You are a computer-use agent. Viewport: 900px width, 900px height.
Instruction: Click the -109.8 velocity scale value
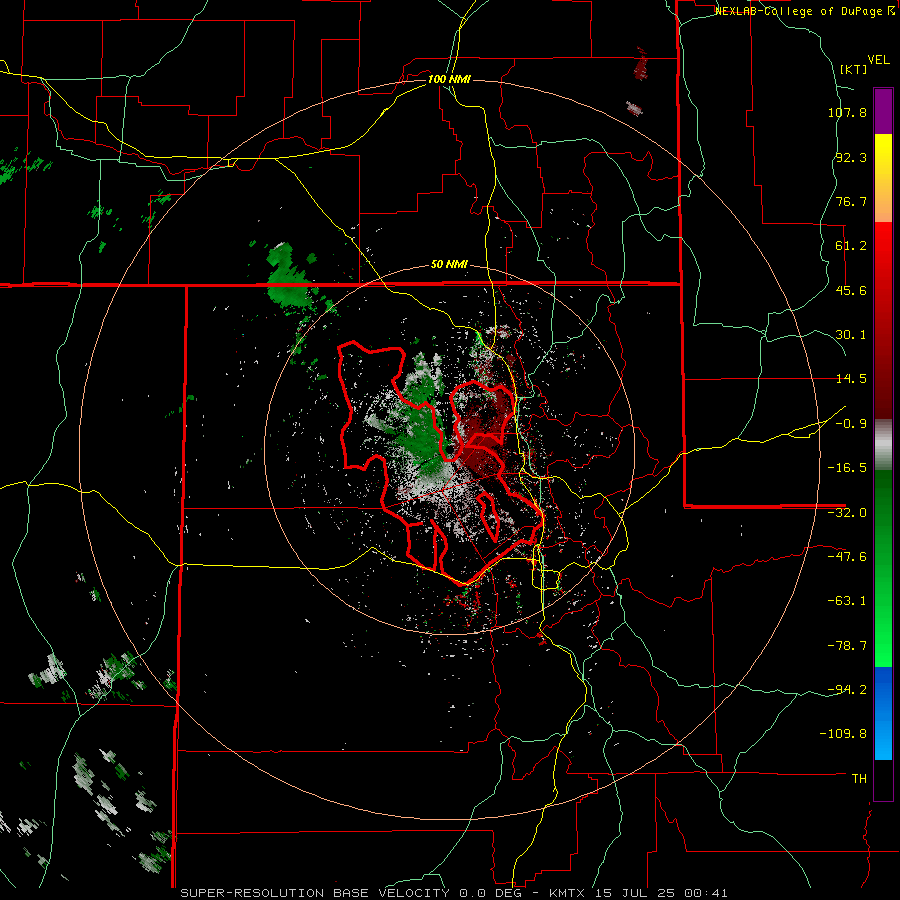[843, 734]
